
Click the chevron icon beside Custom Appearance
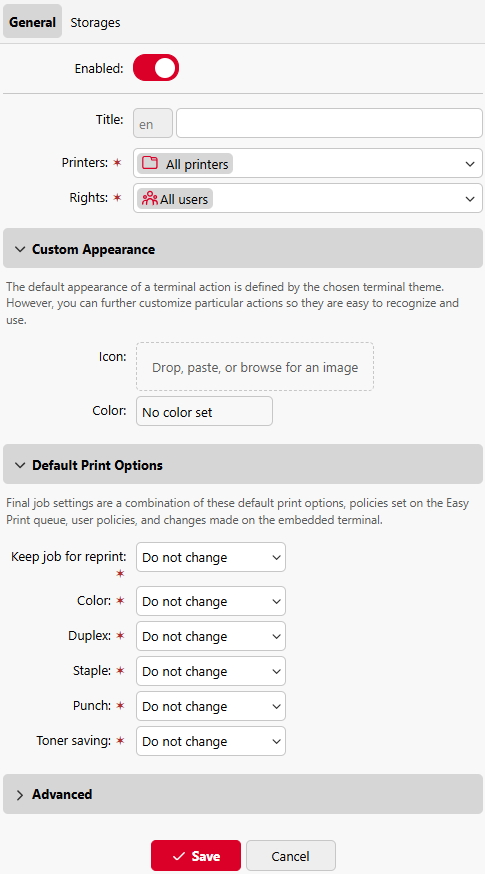(x=20, y=249)
